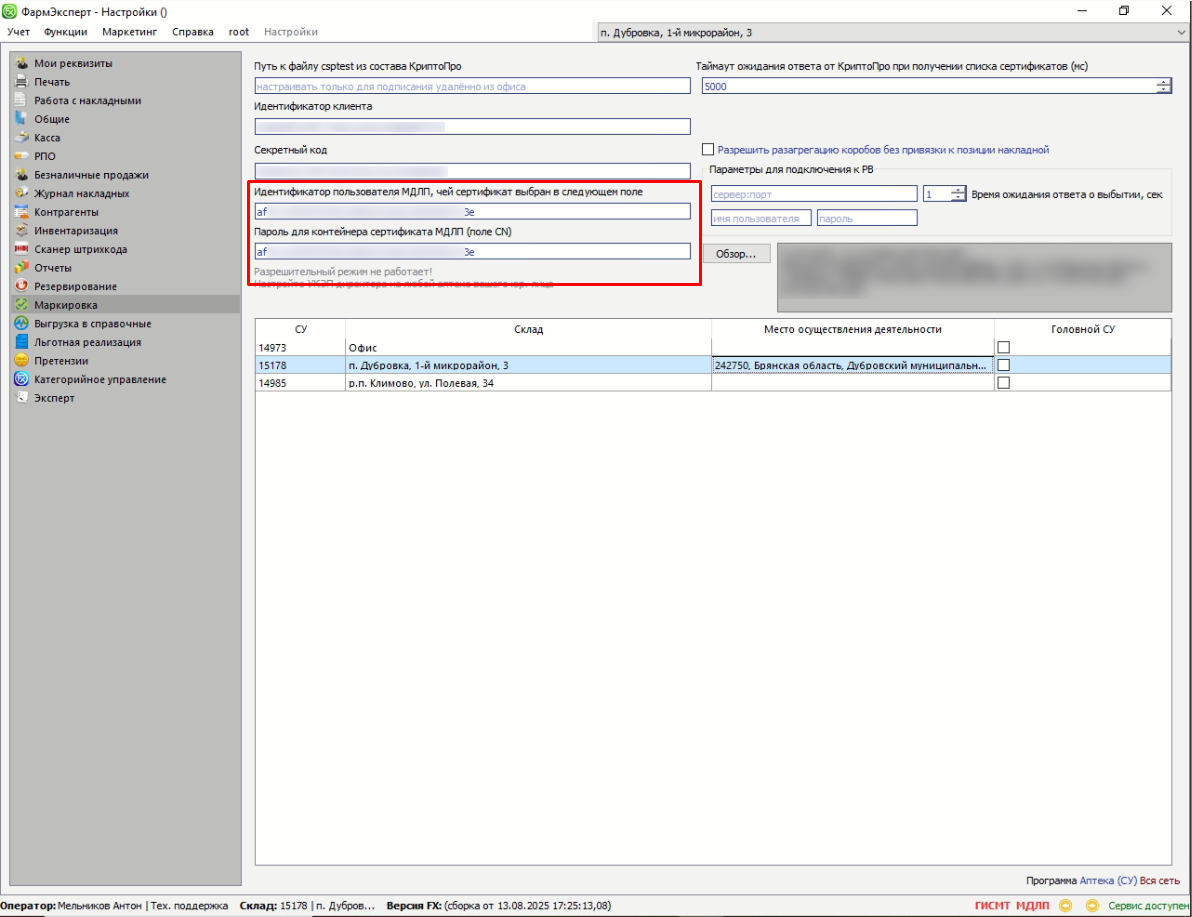This screenshot has height=917, width=1192.
Task: Click the сервер:порт input field
Action: pyautogui.click(x=813, y=194)
